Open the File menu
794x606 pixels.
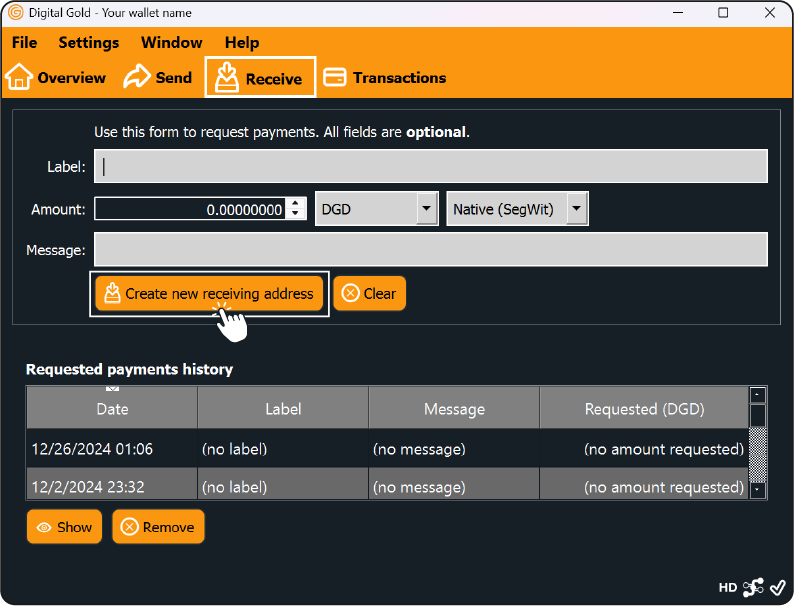coord(24,43)
